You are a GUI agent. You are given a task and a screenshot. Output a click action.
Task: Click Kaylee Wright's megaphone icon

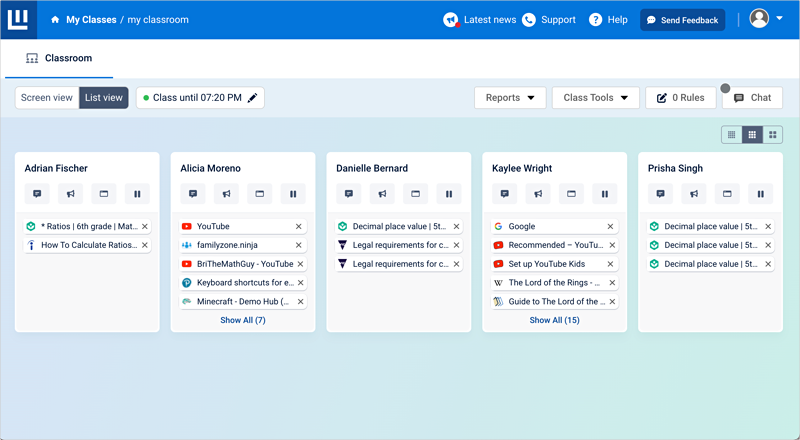coord(538,194)
